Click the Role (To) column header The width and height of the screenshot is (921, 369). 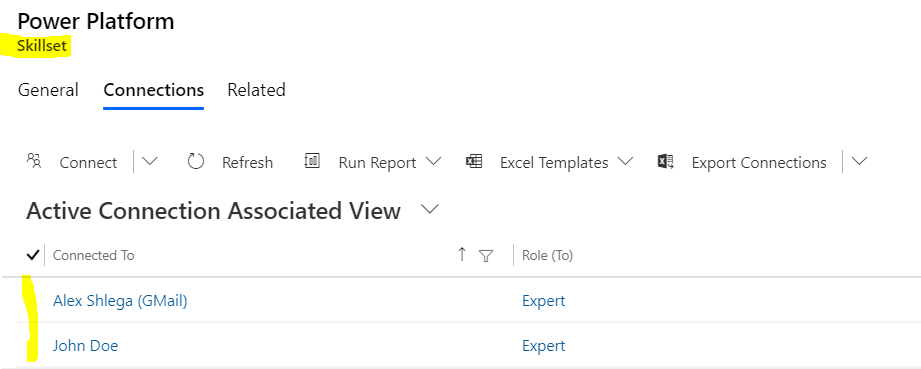click(547, 255)
